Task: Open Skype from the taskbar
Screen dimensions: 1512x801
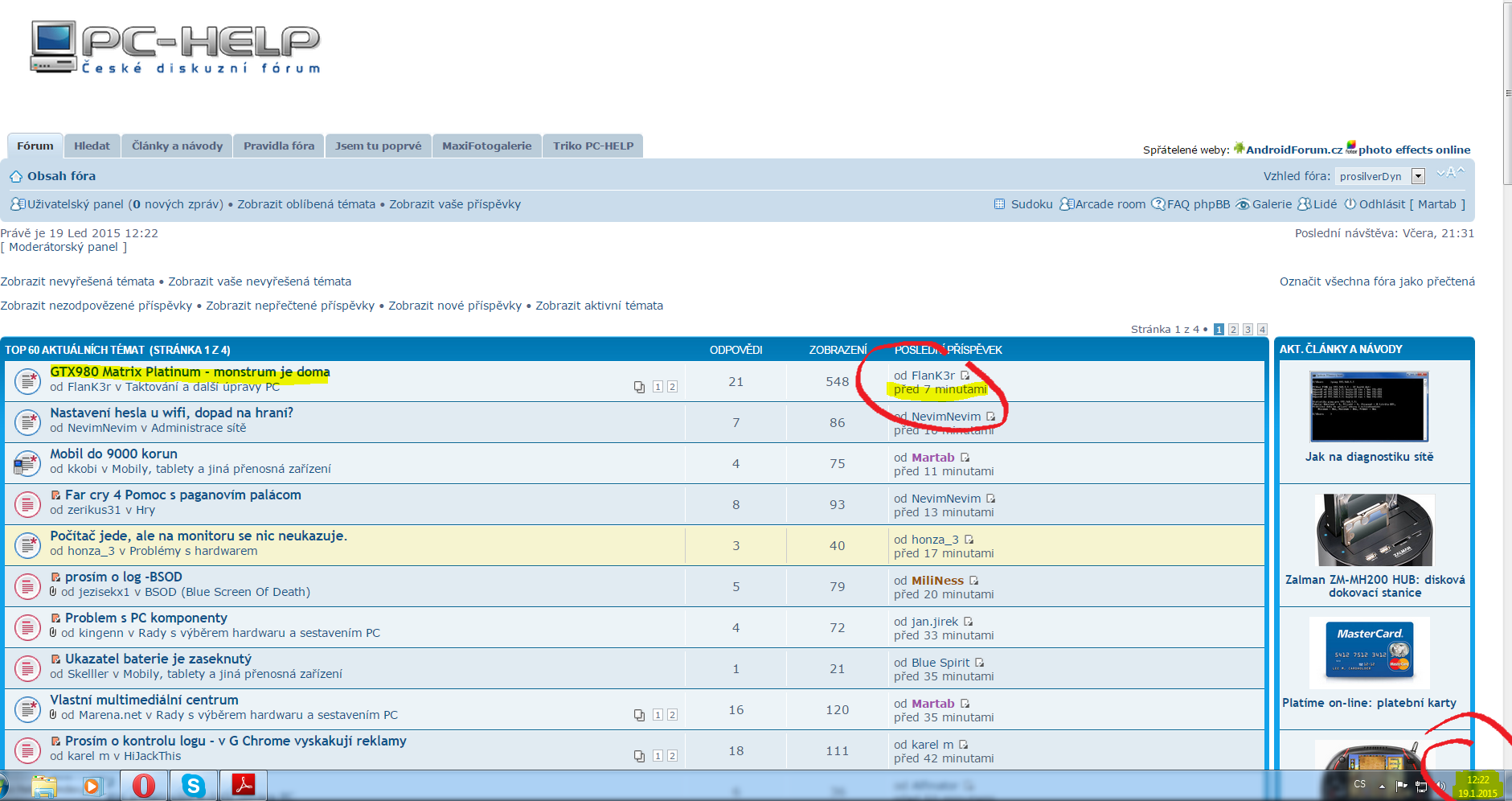Action: (x=193, y=786)
